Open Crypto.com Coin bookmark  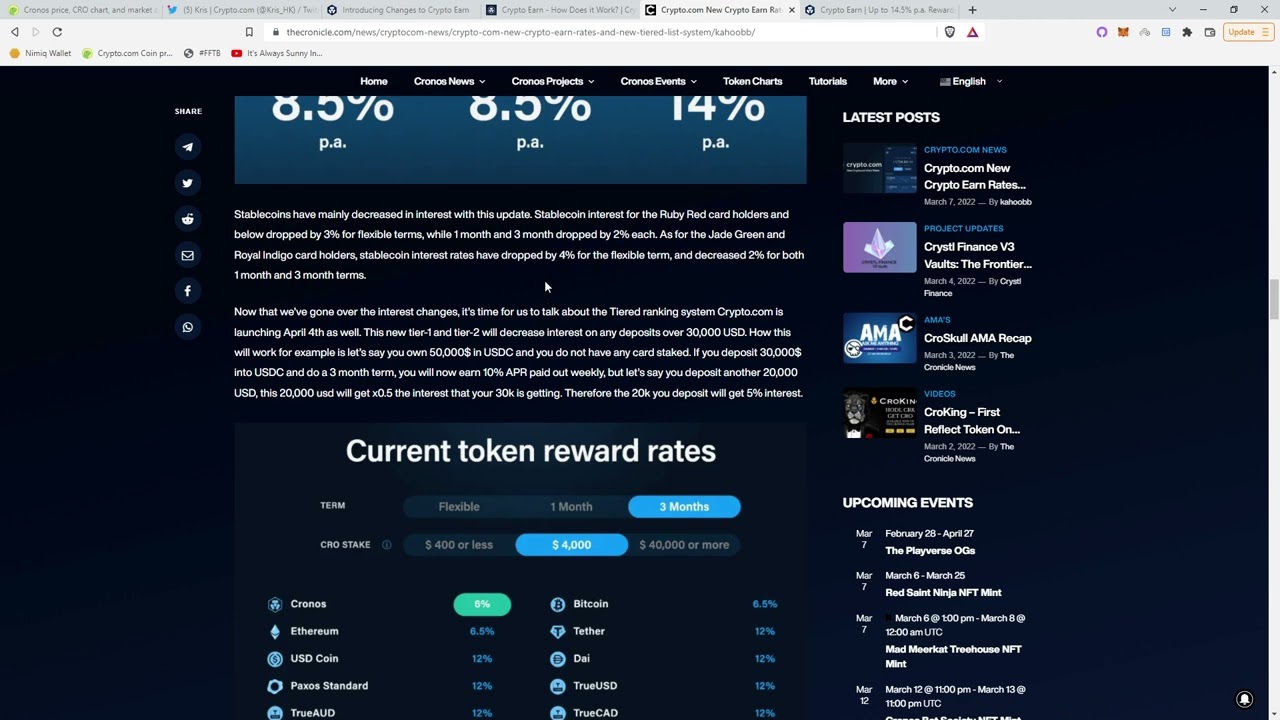(127, 53)
